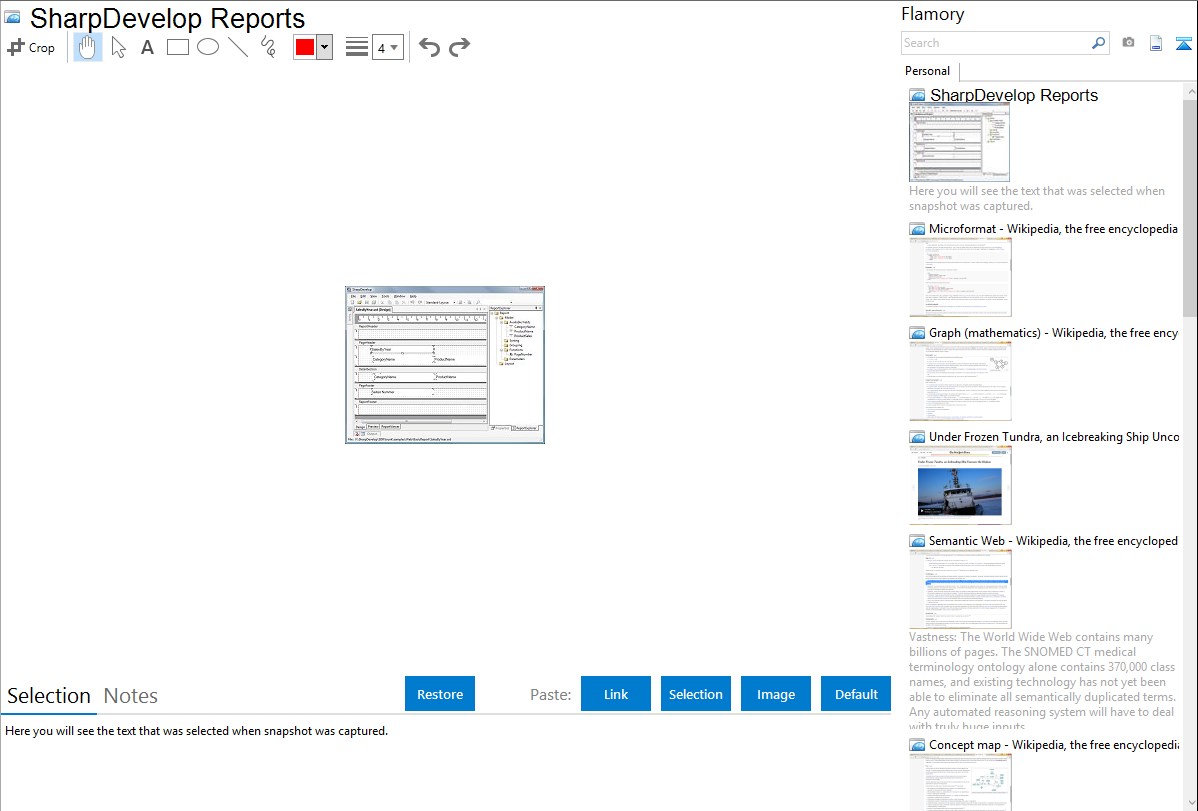Click the sidebar scrollbar down arrow
The image size is (1198, 811).
(x=1190, y=802)
